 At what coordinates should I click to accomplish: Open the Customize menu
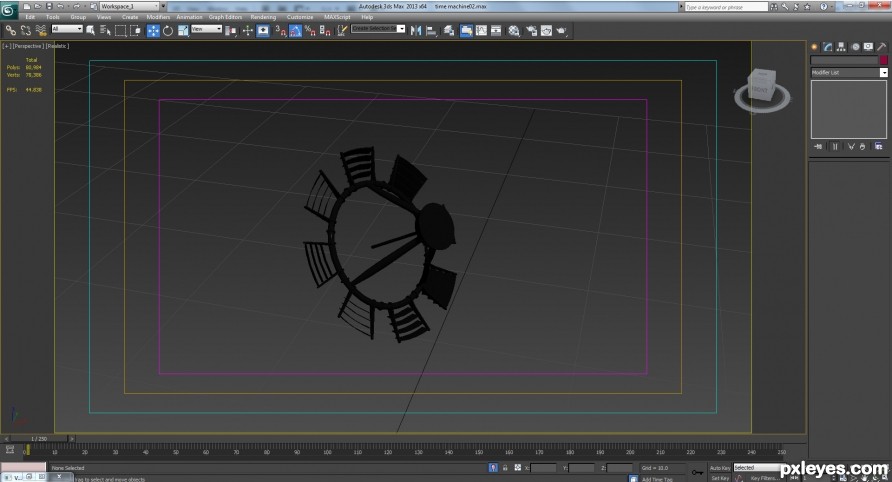point(300,17)
